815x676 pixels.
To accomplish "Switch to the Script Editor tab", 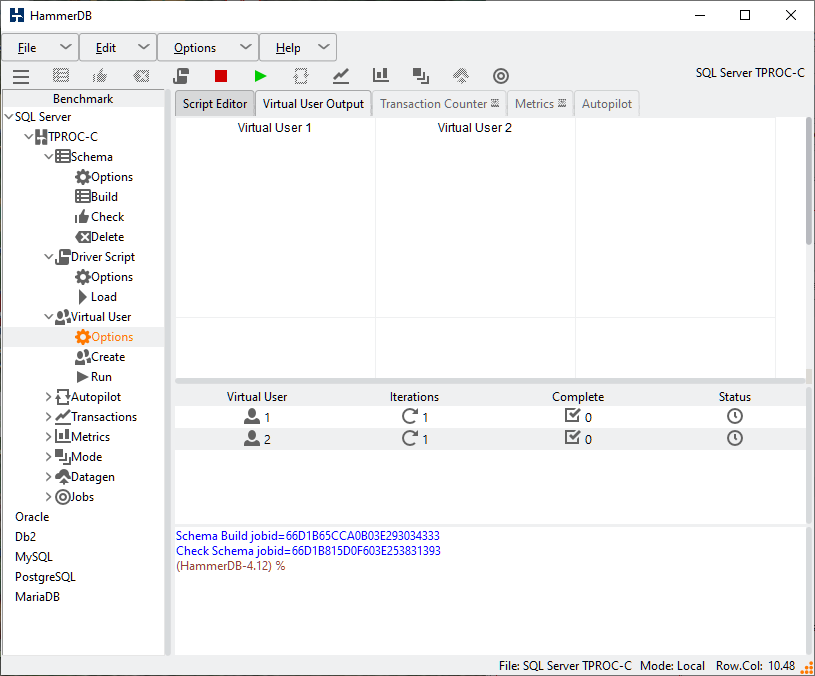I will tap(215, 104).
